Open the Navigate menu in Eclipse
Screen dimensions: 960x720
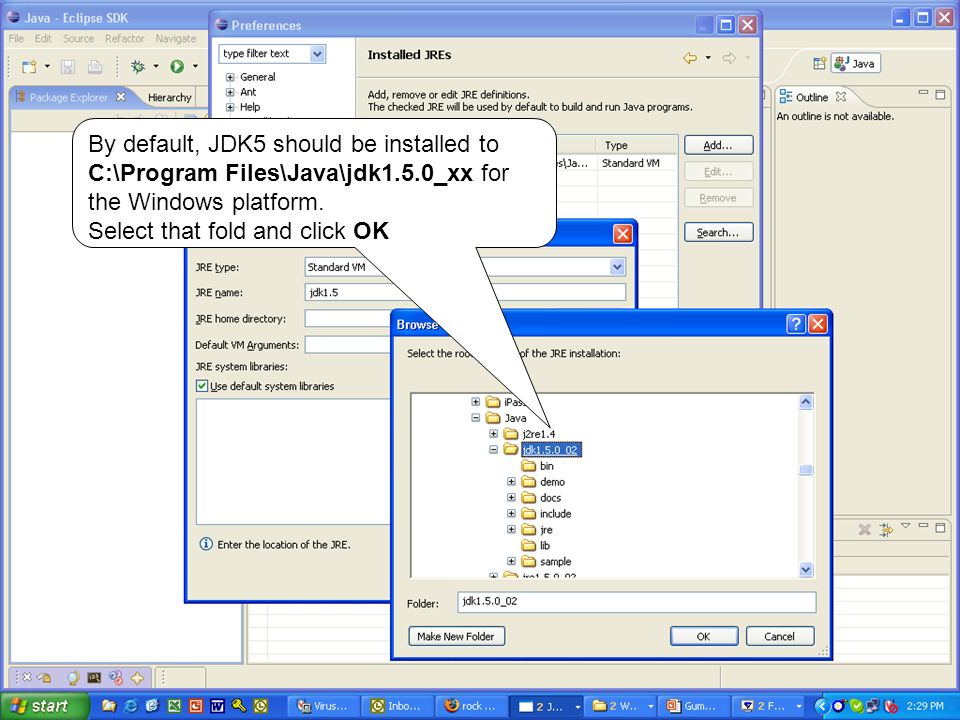pos(176,39)
